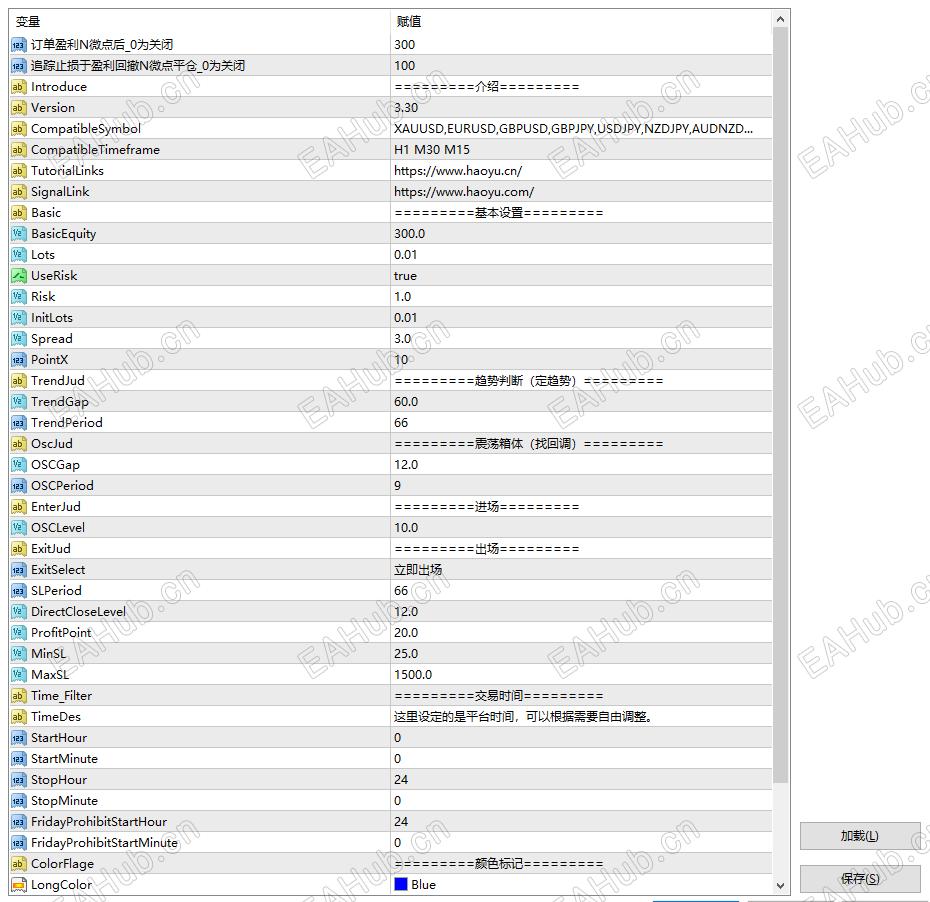This screenshot has height=902, width=930.
Task: Select the SignalLink value https://www.haoyu.com/
Action: (464, 192)
